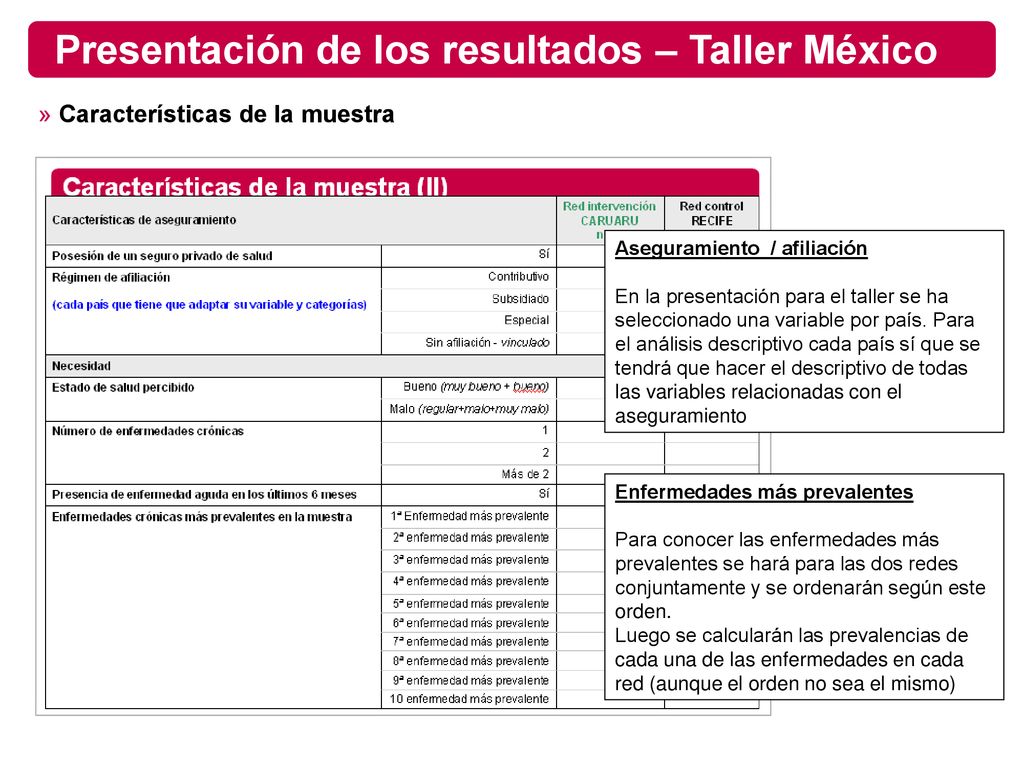Click 'Presencia de enfermedad aguda en los últimos 6 meses'
Image resolution: width=1024 pixels, height=768 pixels.
click(x=204, y=495)
